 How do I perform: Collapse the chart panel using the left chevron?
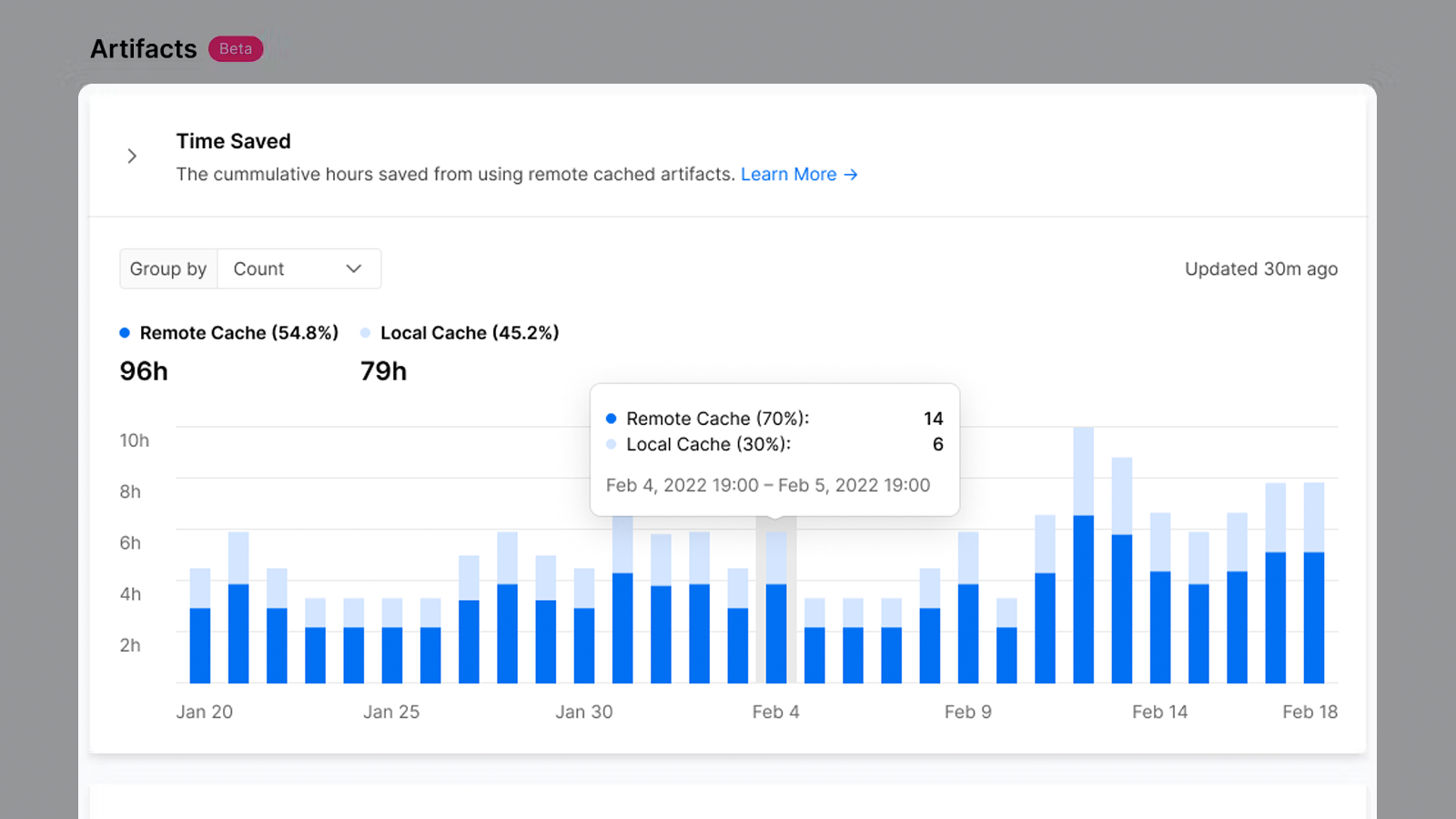(132, 156)
